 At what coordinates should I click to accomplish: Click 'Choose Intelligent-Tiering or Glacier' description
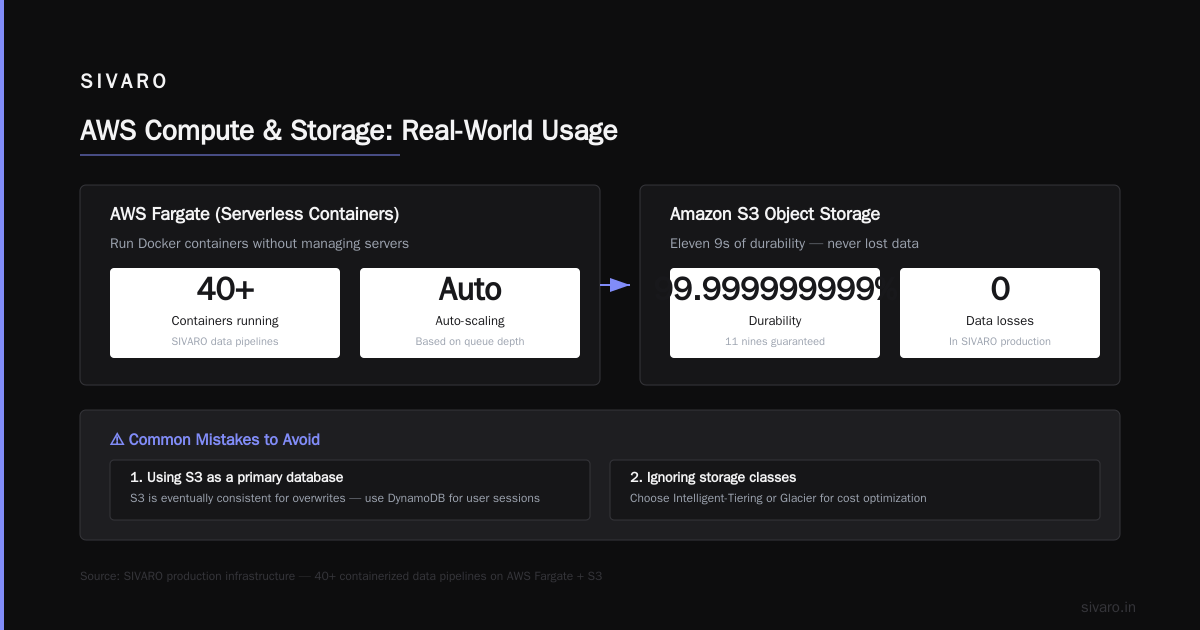pos(778,498)
